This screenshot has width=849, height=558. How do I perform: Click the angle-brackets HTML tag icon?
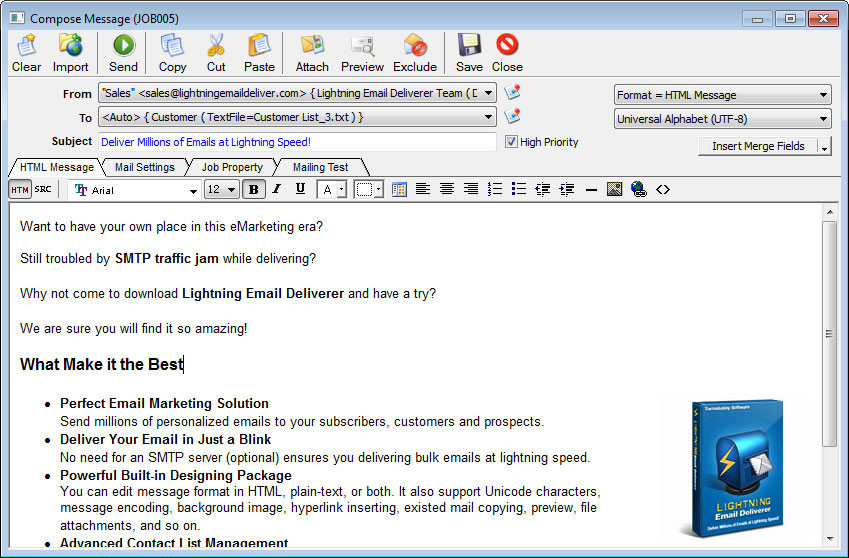click(x=663, y=189)
